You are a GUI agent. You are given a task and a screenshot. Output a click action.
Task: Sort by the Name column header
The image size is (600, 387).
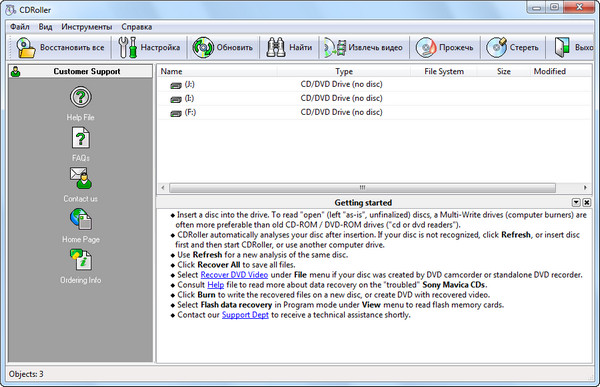click(217, 72)
